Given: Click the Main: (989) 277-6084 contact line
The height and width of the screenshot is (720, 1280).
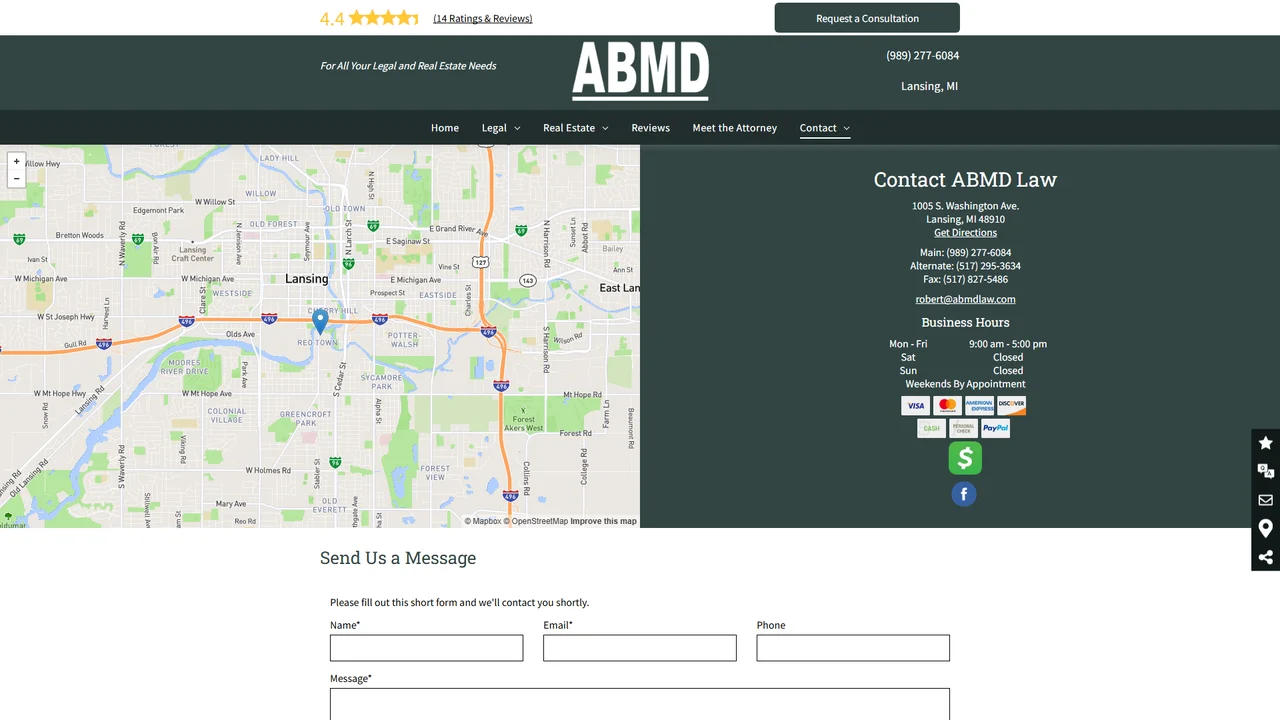Looking at the screenshot, I should click(x=966, y=253).
